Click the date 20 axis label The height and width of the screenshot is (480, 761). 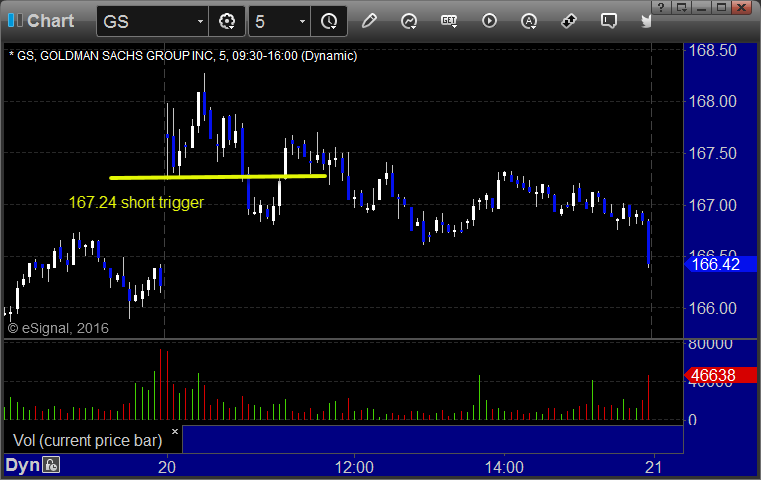coord(167,467)
